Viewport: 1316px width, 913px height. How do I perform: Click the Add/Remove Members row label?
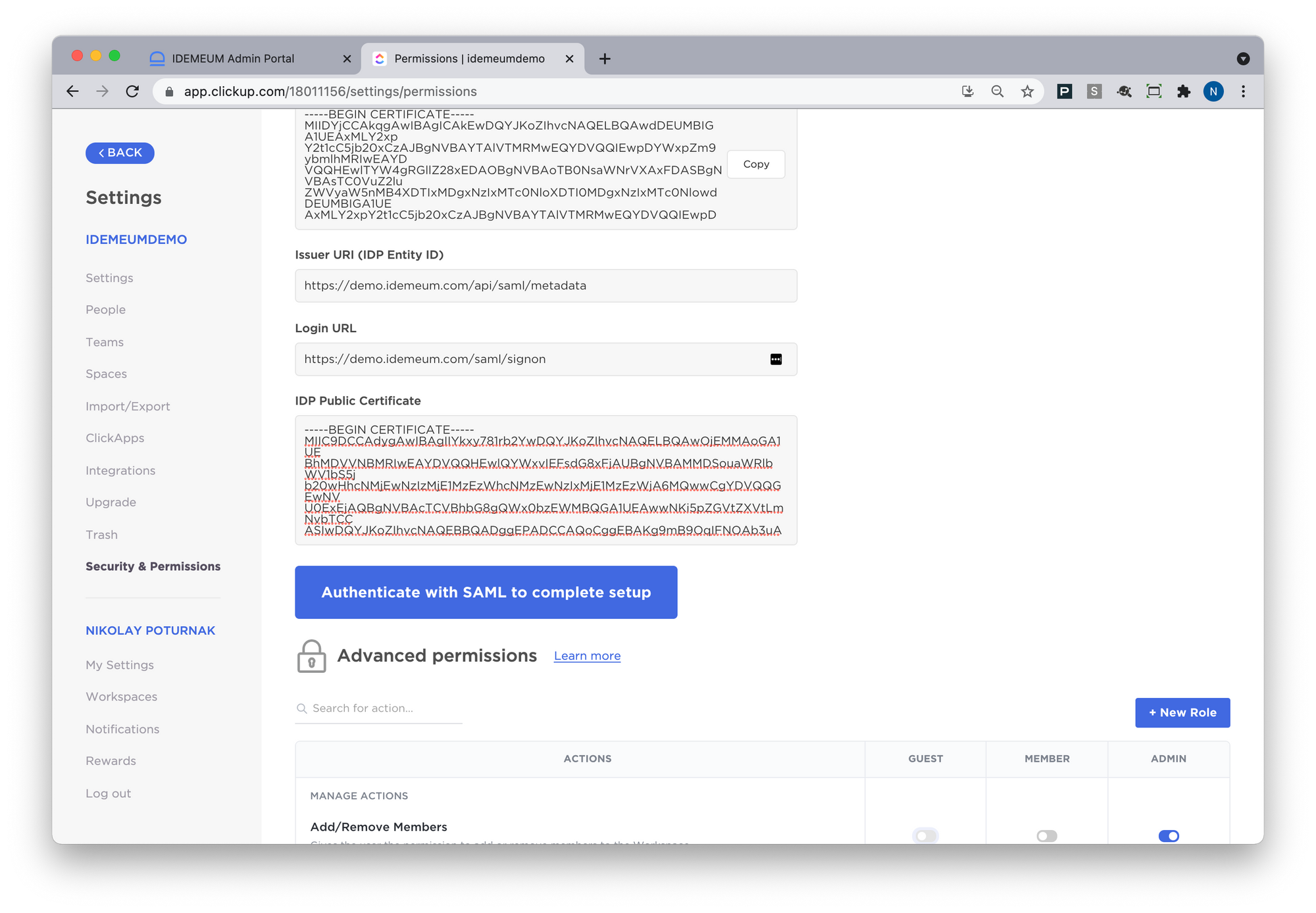click(x=378, y=827)
